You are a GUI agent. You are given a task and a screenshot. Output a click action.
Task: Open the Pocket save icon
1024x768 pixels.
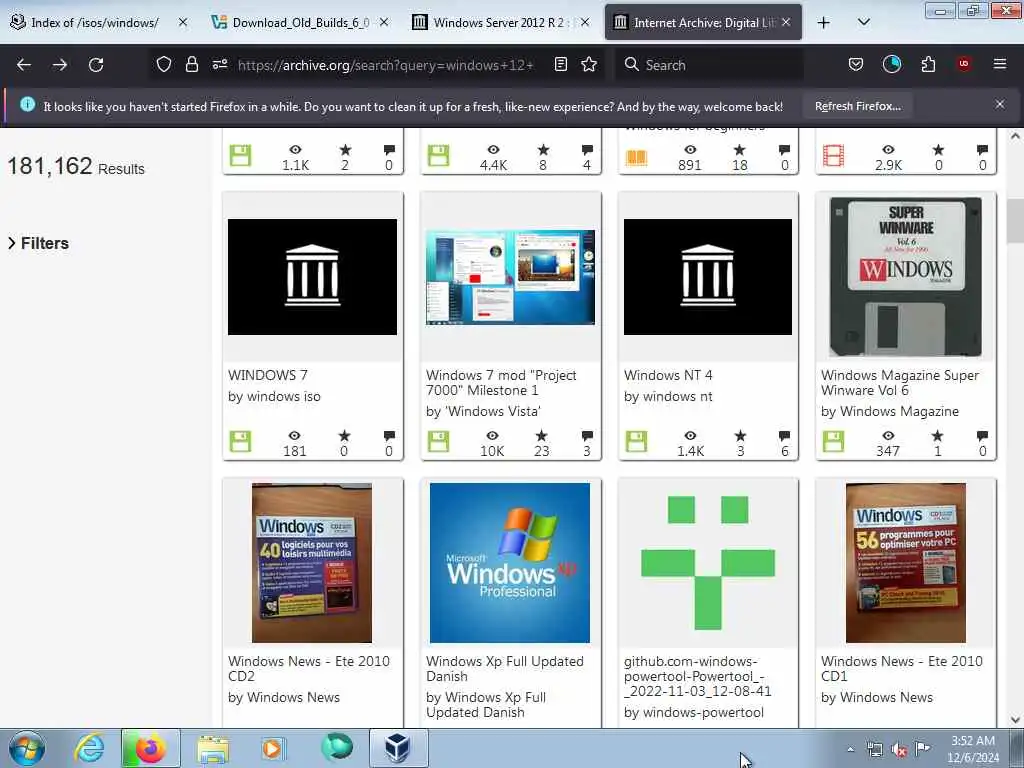pyautogui.click(x=856, y=65)
